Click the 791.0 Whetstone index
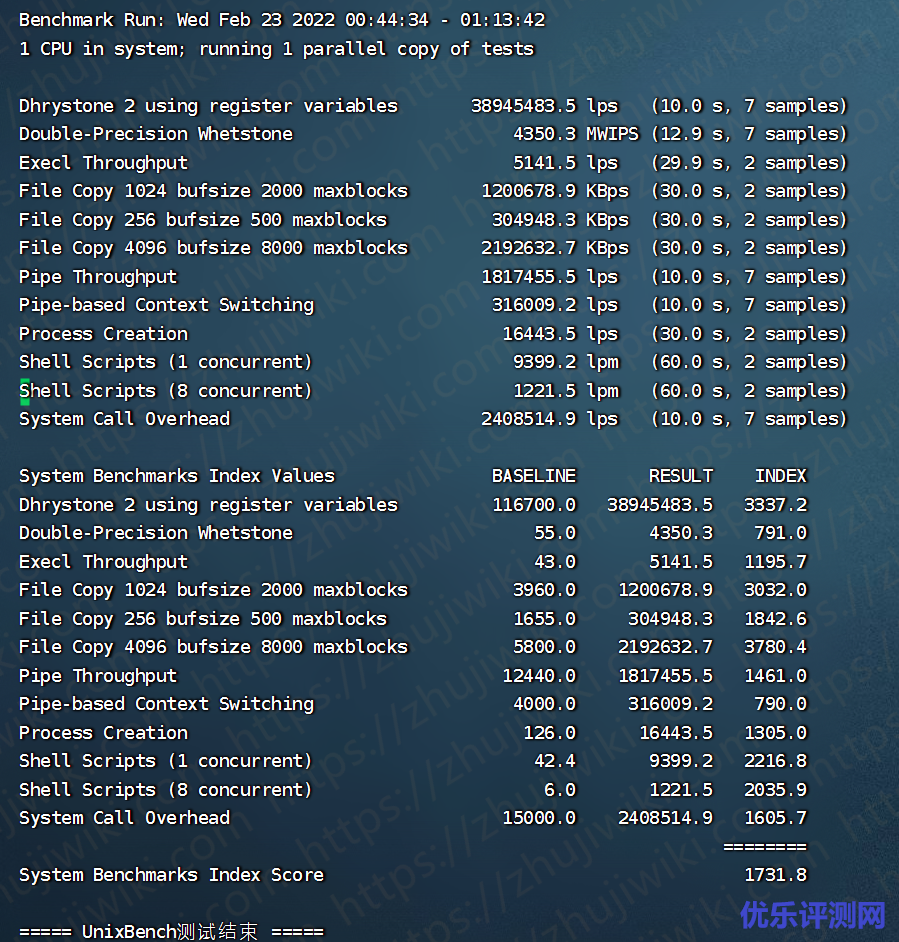The width and height of the screenshot is (899, 942). 781,533
